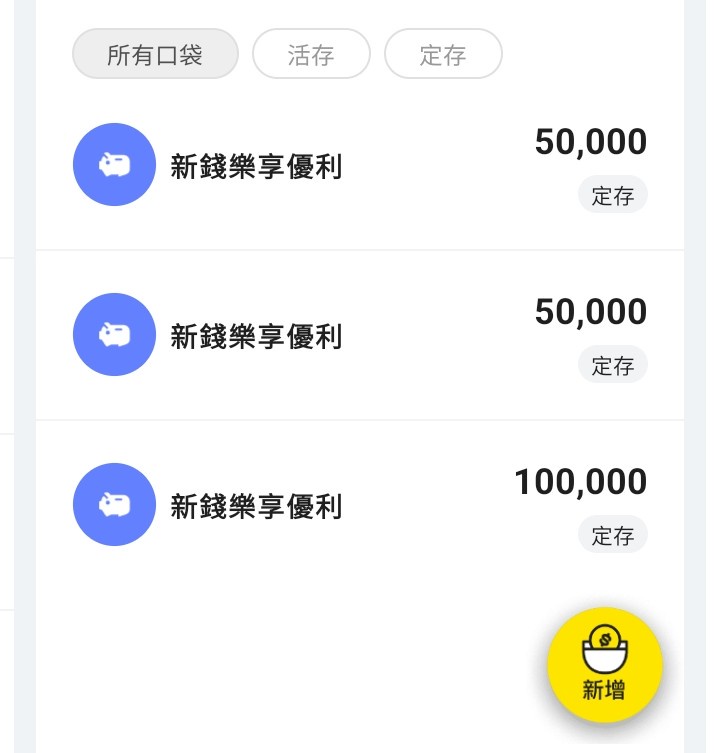This screenshot has height=753, width=720.
Task: Select the 所有口袋 filter chip
Action: (155, 54)
